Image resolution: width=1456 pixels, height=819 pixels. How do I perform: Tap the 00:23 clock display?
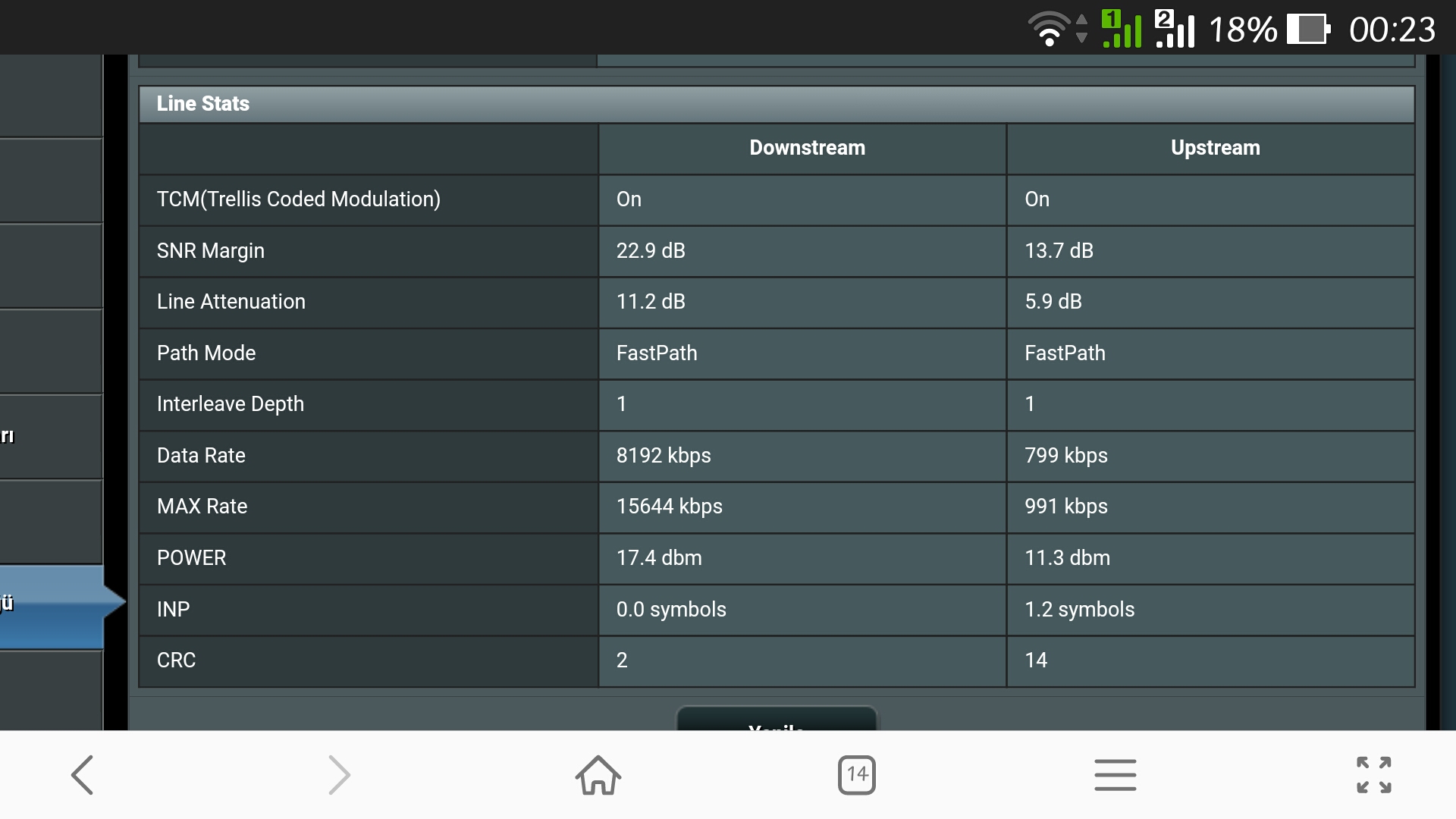pos(1392,30)
